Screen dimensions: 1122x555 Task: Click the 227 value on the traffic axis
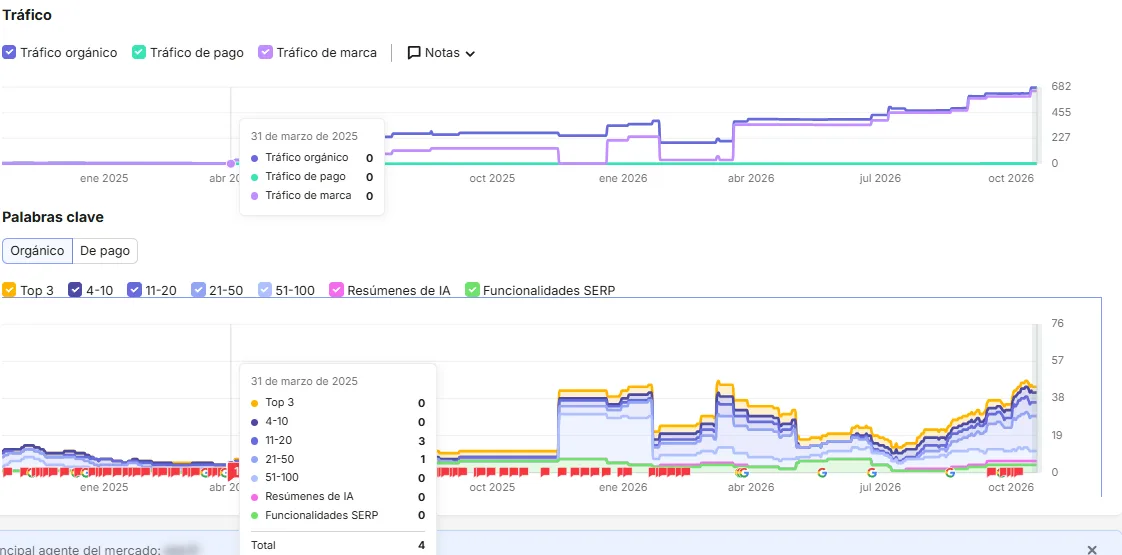coord(1060,137)
